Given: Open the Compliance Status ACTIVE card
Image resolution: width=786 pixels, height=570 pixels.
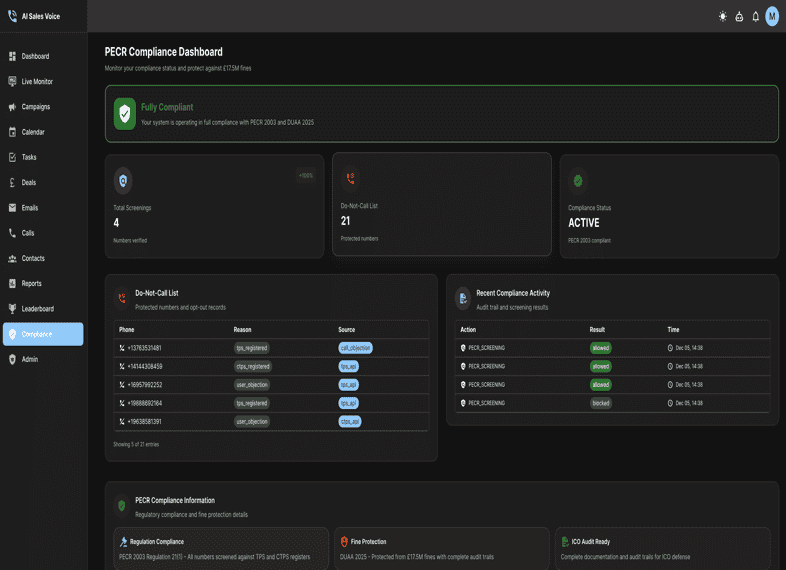Looking at the screenshot, I should point(669,207).
